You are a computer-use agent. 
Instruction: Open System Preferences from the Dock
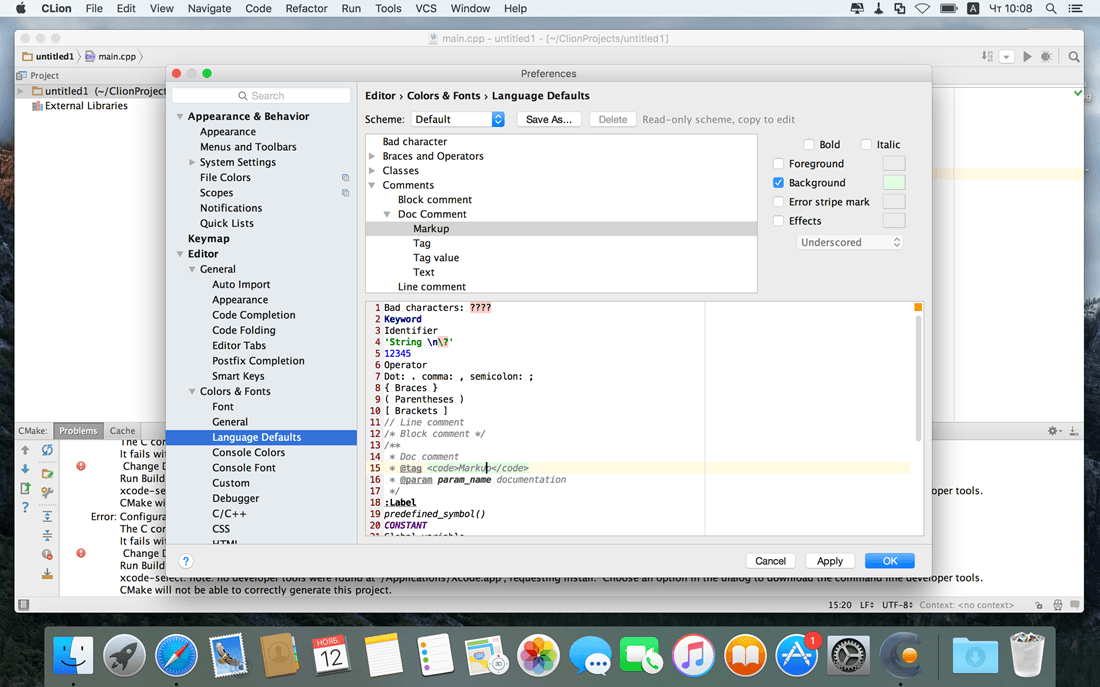[848, 656]
